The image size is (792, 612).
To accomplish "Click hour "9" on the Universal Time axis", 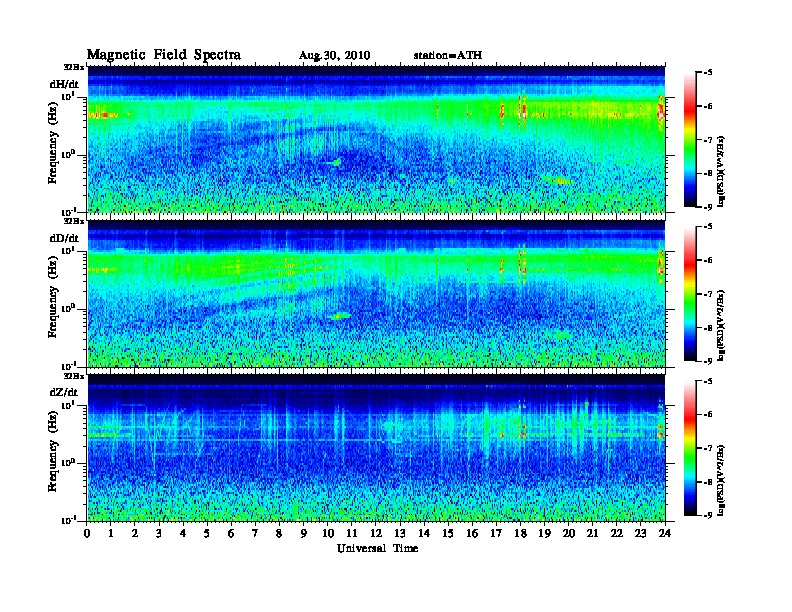I will click(x=304, y=533).
